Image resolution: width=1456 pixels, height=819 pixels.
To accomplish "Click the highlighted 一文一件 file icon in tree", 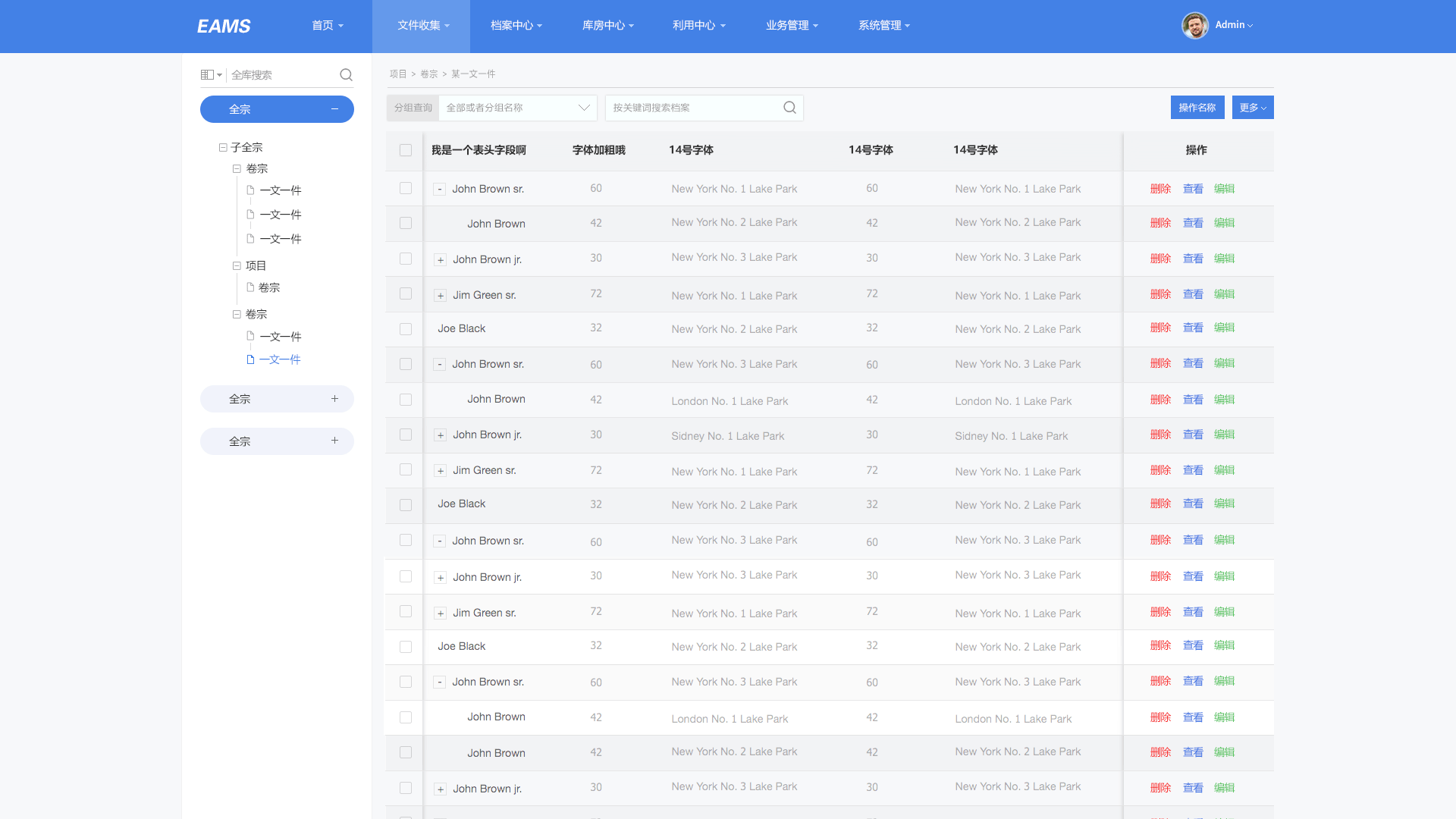I will (250, 359).
